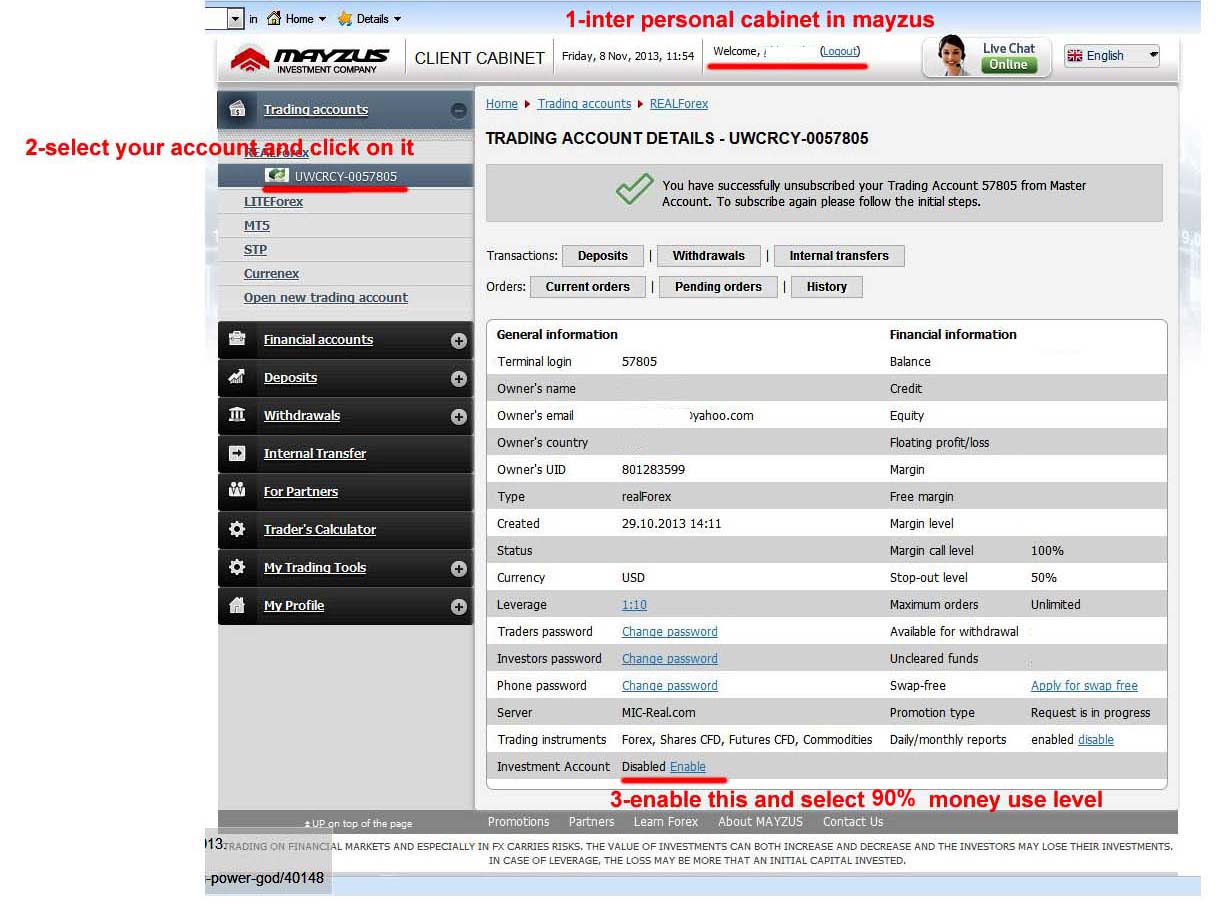The image size is (1228, 924).
Task: Open Trader's Calculator from sidebar
Action: coord(320,530)
